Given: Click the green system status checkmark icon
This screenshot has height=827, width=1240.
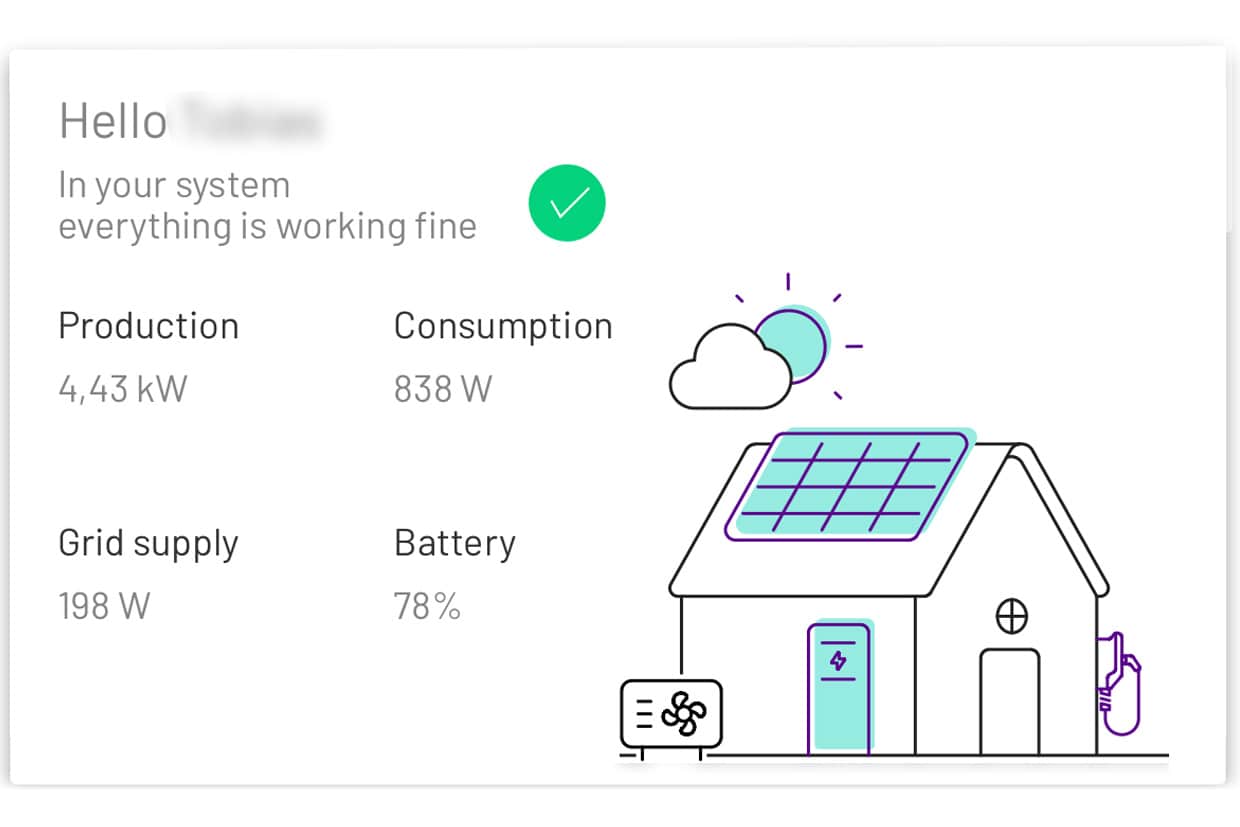Looking at the screenshot, I should (x=567, y=202).
